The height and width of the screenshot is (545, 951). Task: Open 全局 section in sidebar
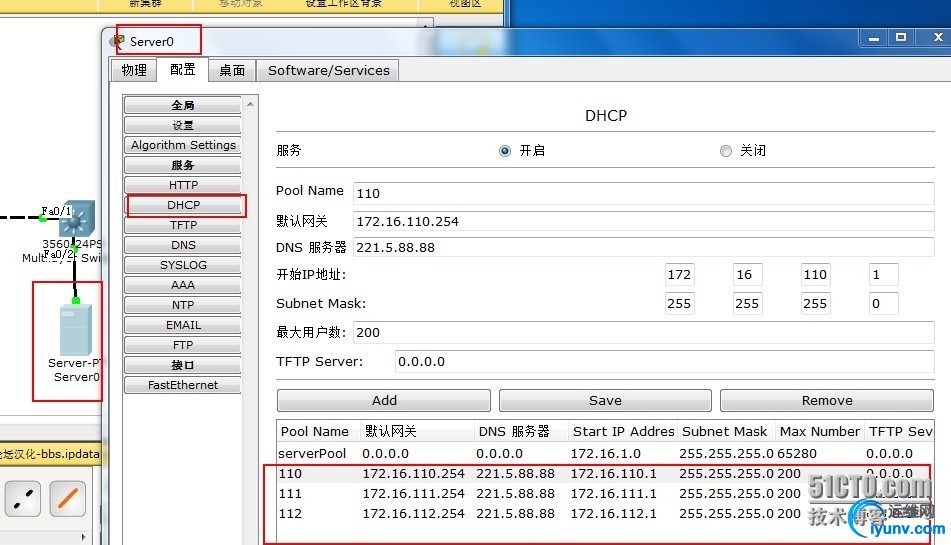pyautogui.click(x=183, y=105)
